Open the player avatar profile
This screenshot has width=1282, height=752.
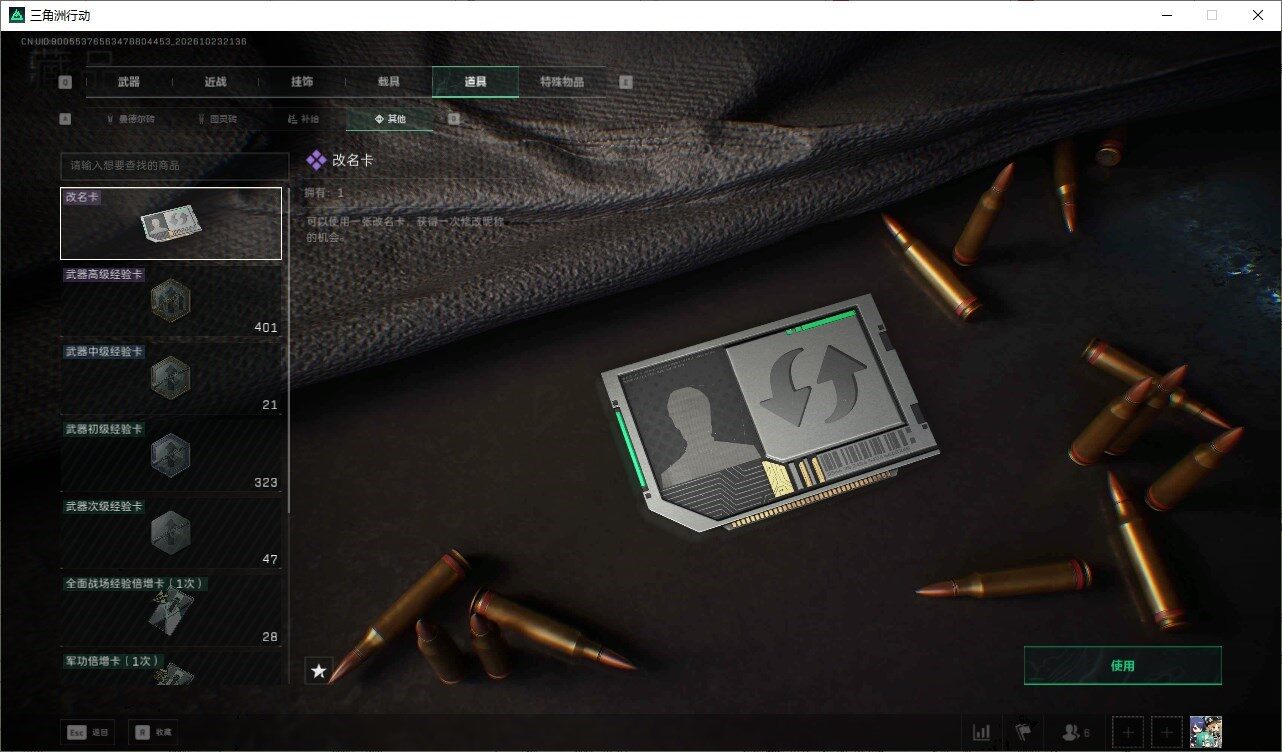tap(1205, 732)
